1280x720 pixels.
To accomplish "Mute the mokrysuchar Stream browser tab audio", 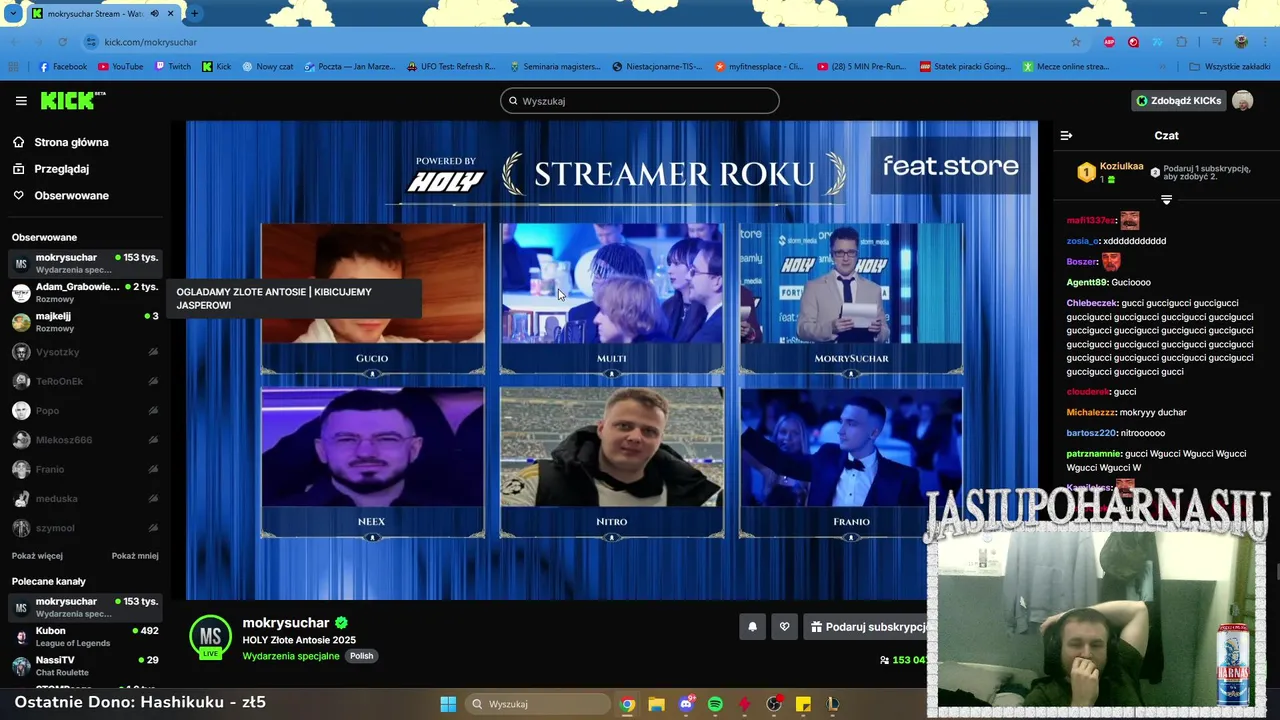I will coord(155,14).
